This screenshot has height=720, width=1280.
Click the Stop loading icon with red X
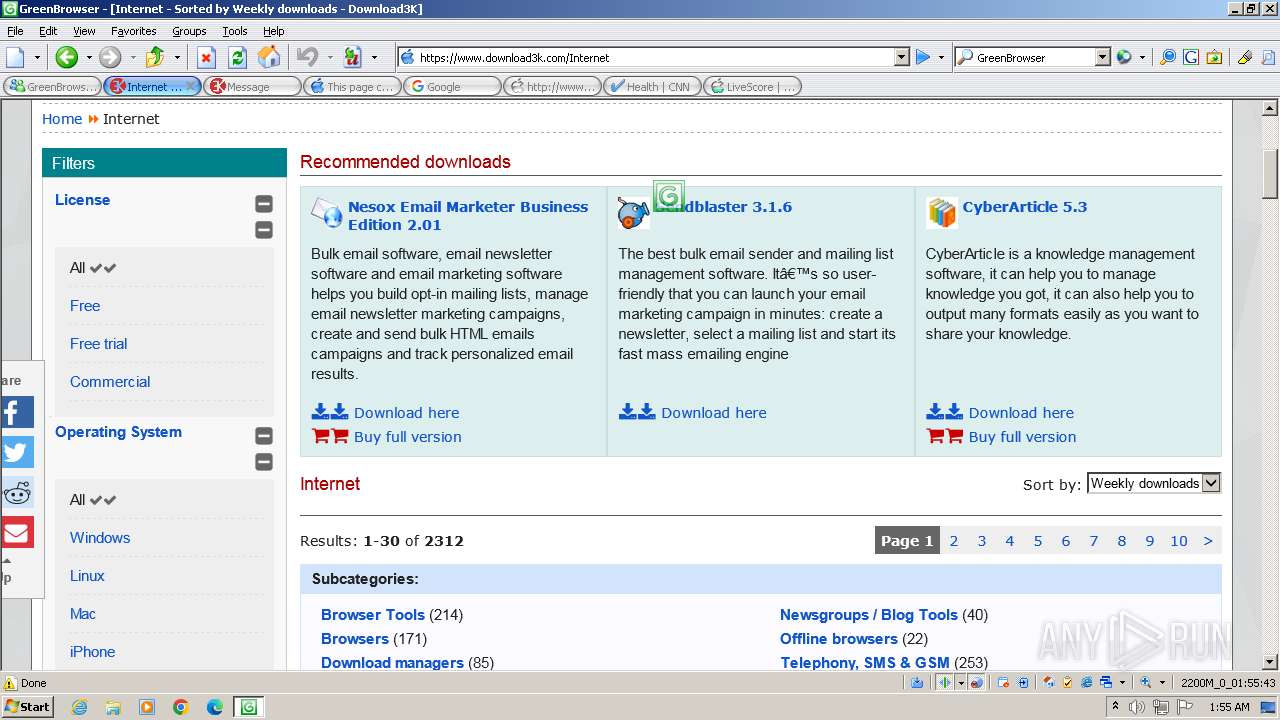[206, 57]
